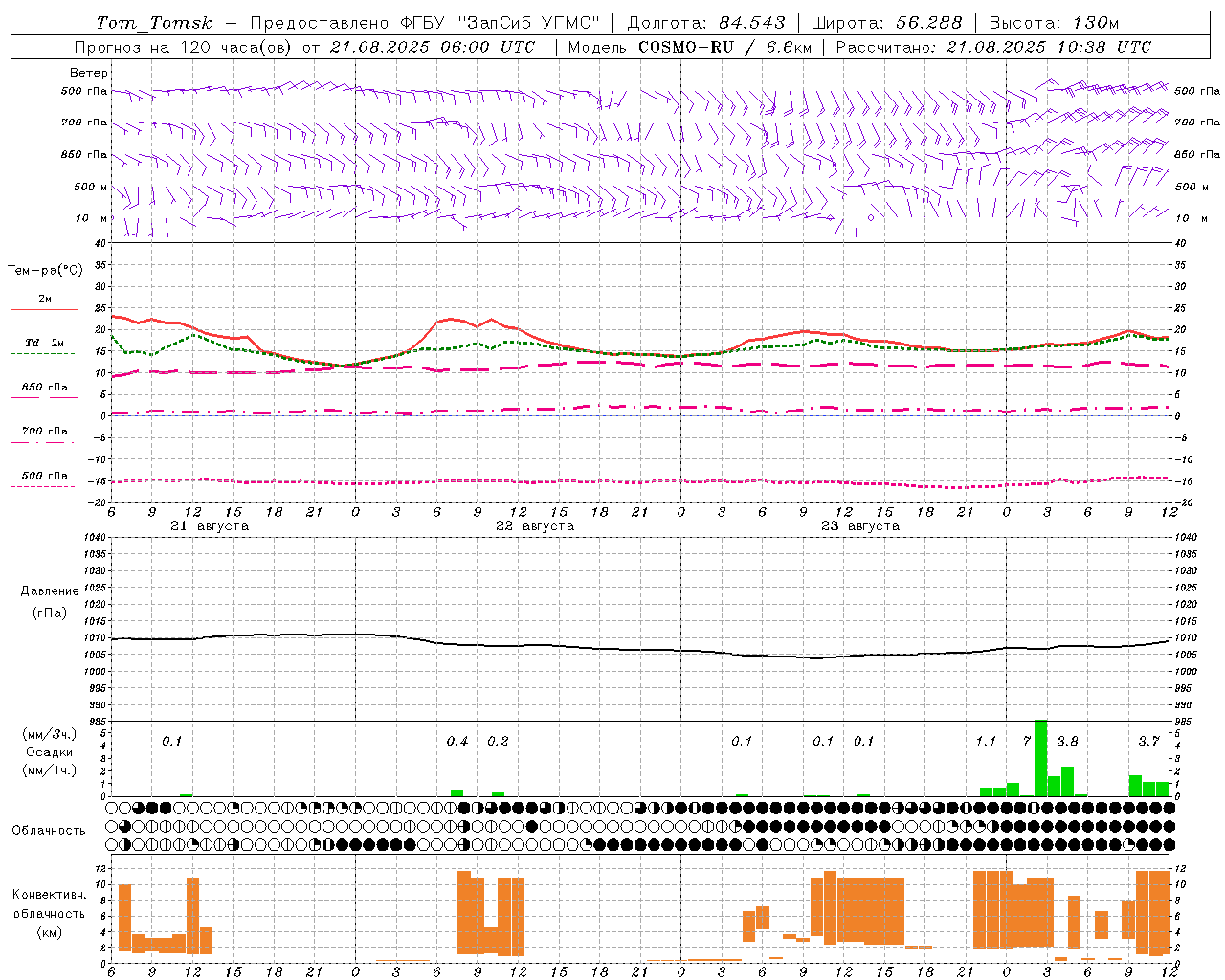1225x980 pixels.
Task: Click the green dashed Td legend line sample
Action: point(42,354)
